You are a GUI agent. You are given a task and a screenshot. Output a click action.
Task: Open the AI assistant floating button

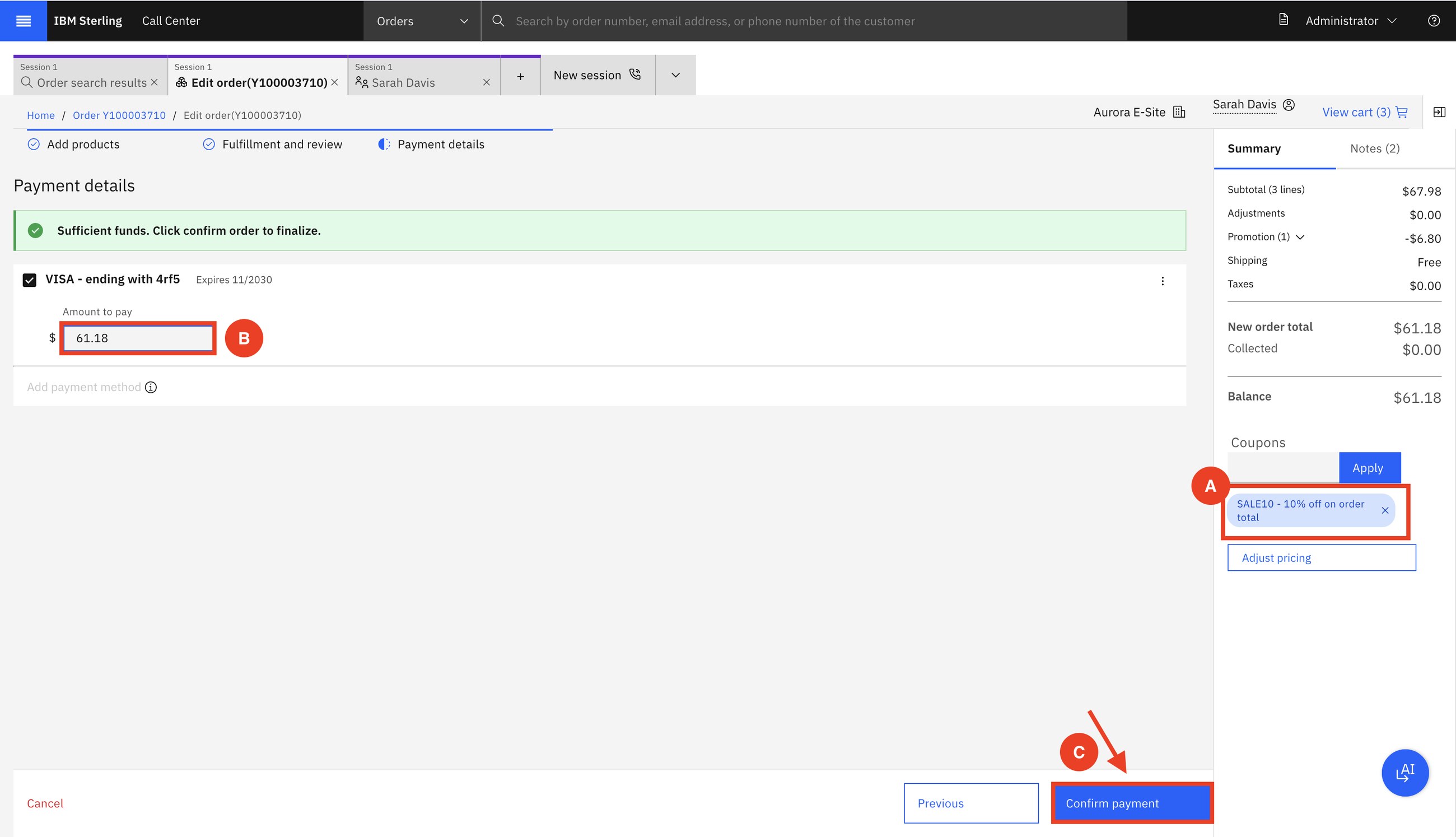1404,773
